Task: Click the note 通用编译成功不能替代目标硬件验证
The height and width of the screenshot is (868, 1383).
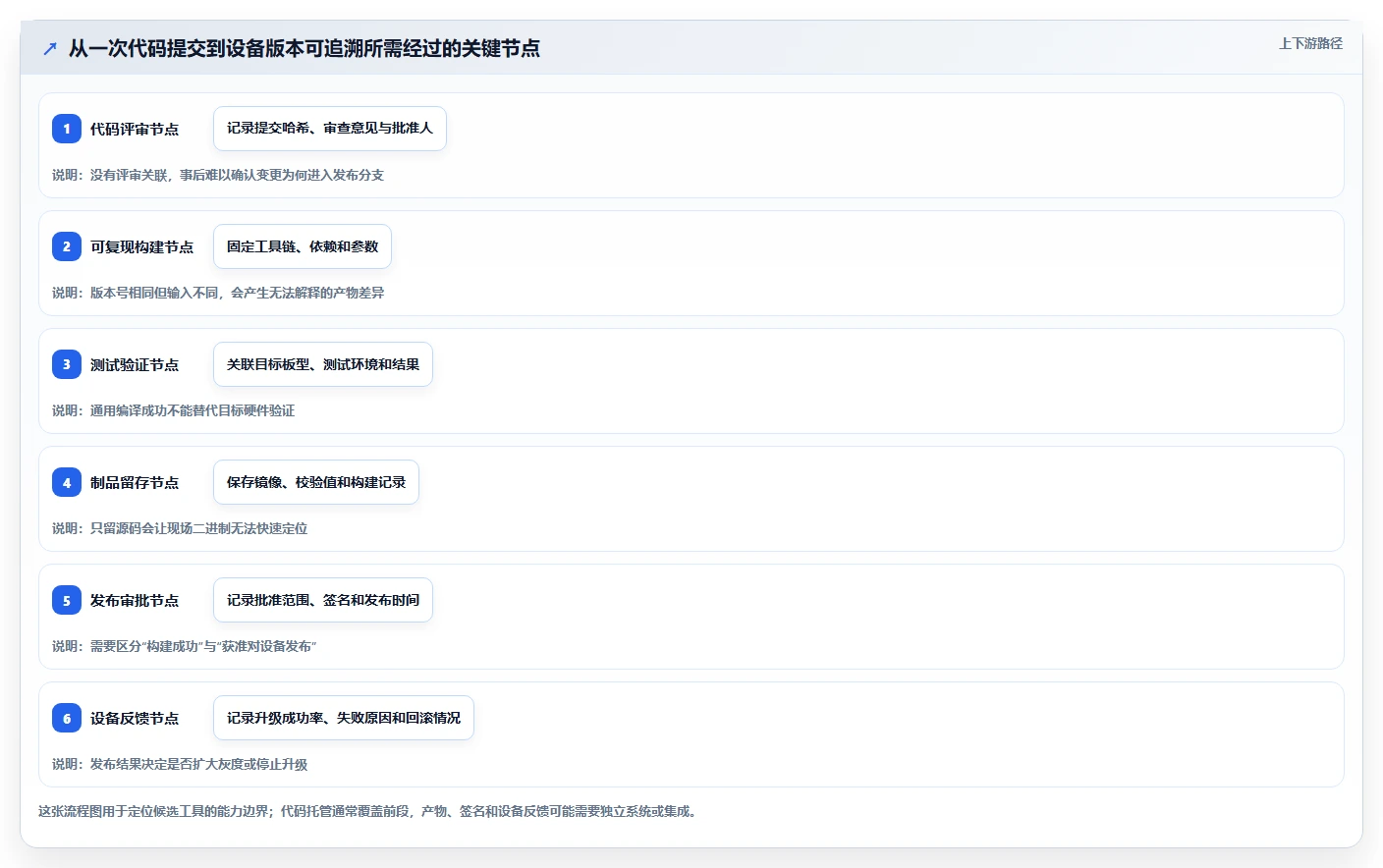Action: pos(173,410)
